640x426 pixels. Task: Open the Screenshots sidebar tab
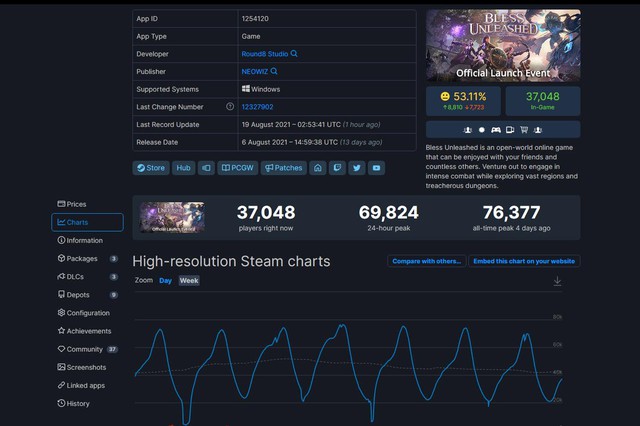(87, 367)
